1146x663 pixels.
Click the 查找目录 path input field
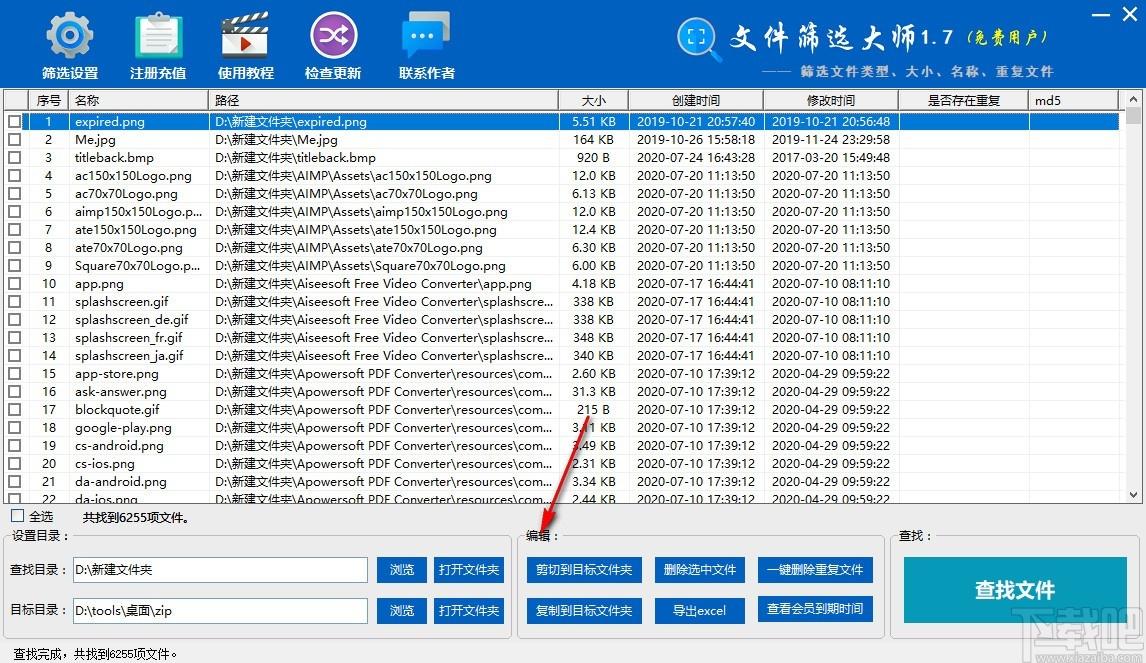coord(220,570)
